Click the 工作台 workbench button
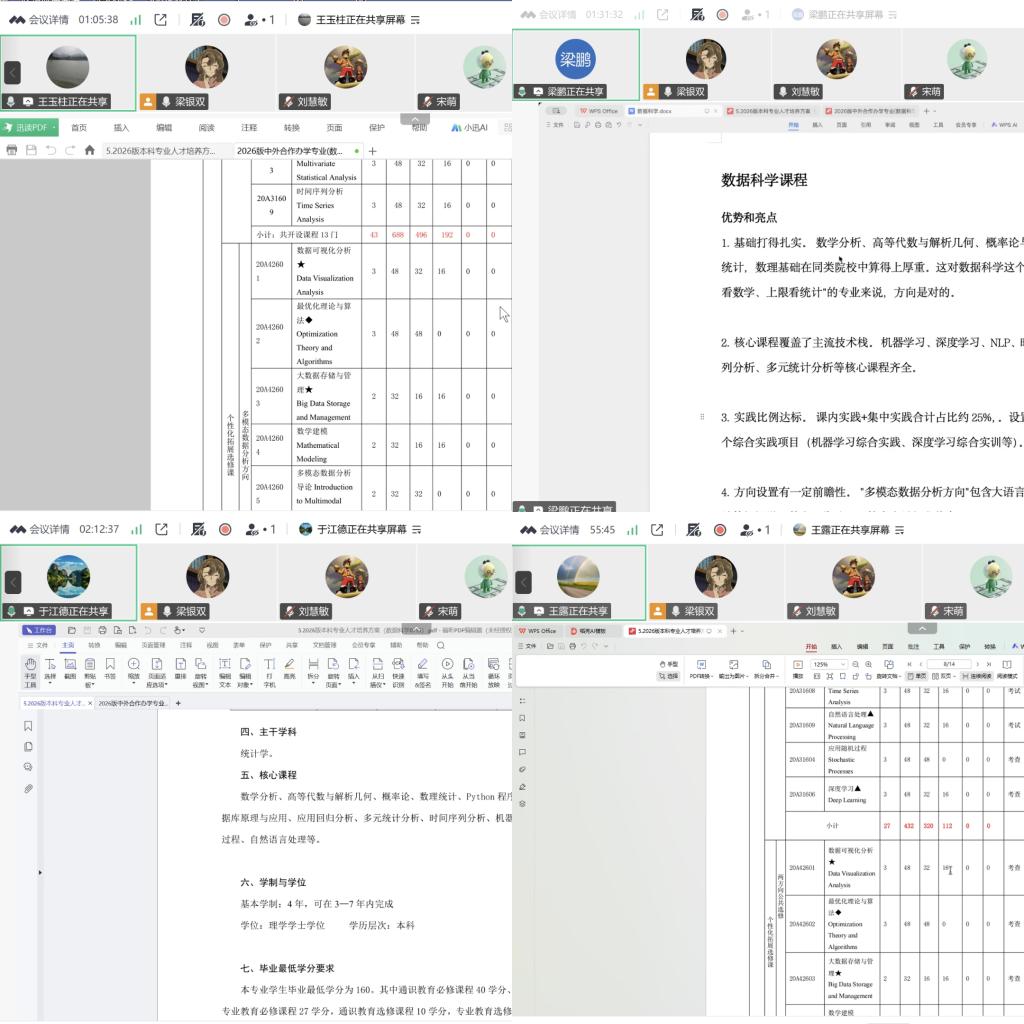This screenshot has width=1024, height=1024. point(39,630)
